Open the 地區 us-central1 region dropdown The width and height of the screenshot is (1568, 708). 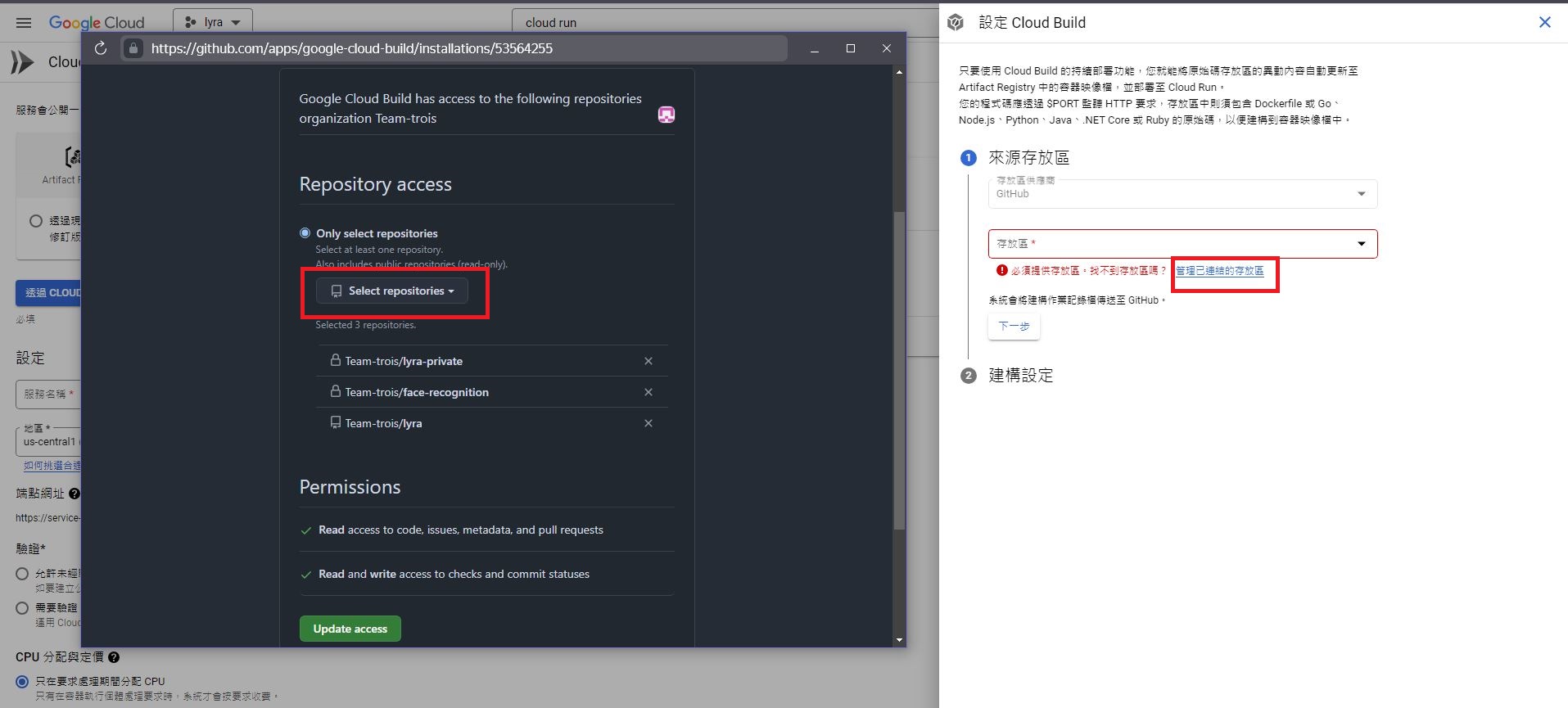tap(48, 441)
